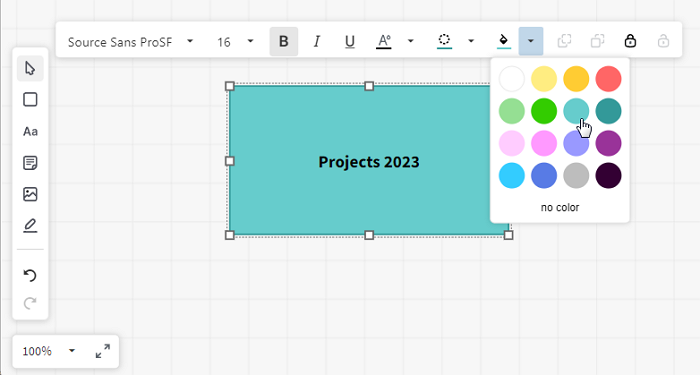Viewport: 700px width, 375px height.
Task: Click the bottom-center resize handle of shape
Action: point(369,235)
